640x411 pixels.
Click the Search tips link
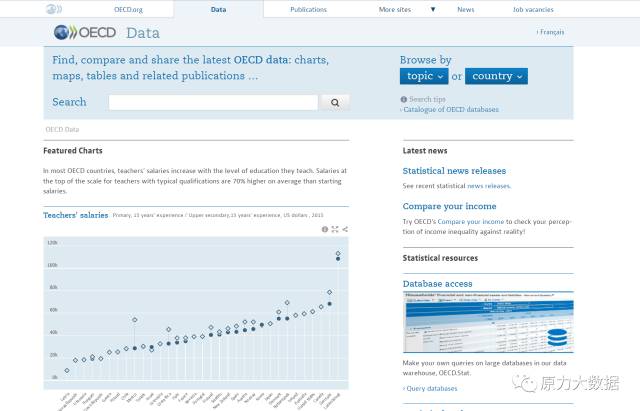[427, 99]
